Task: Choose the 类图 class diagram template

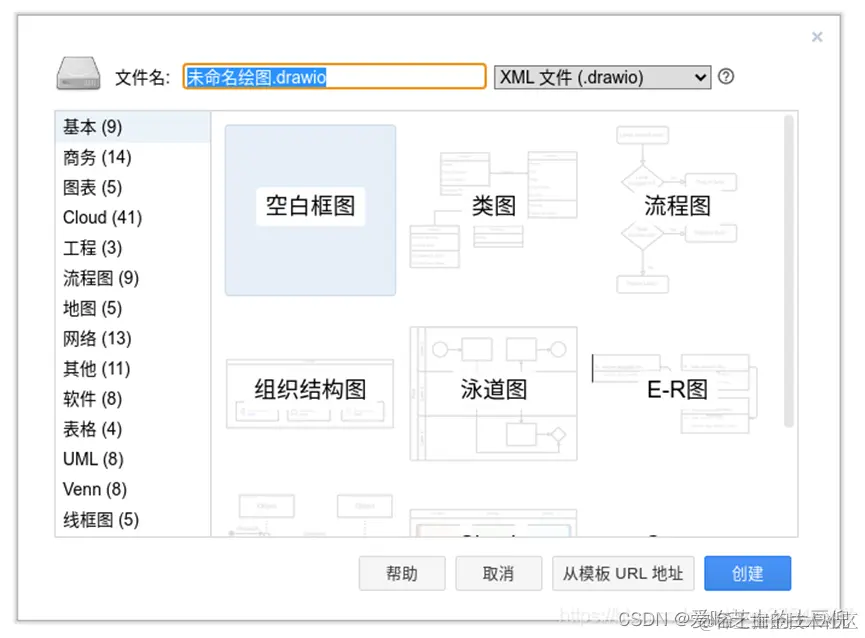Action: (x=494, y=210)
